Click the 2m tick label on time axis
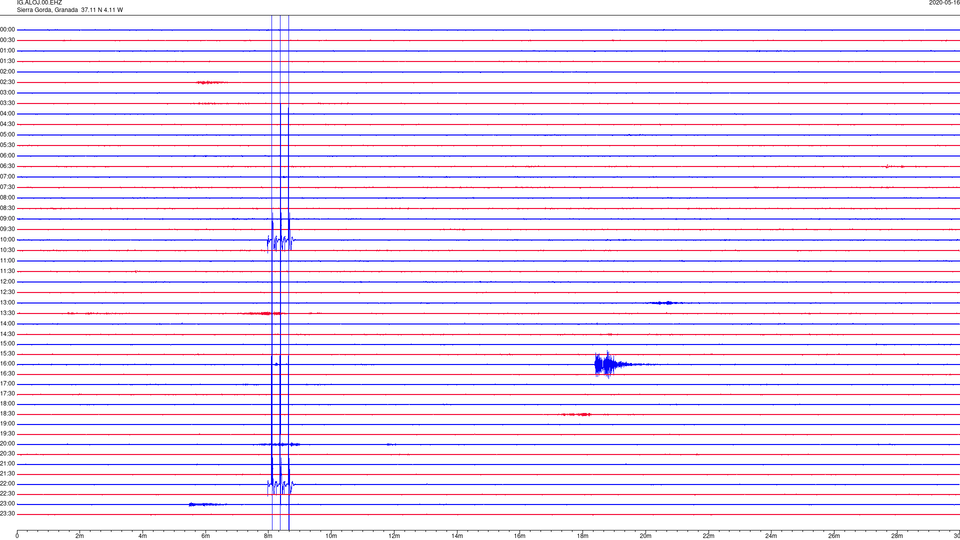This screenshot has height=540, width=960. 80,536
